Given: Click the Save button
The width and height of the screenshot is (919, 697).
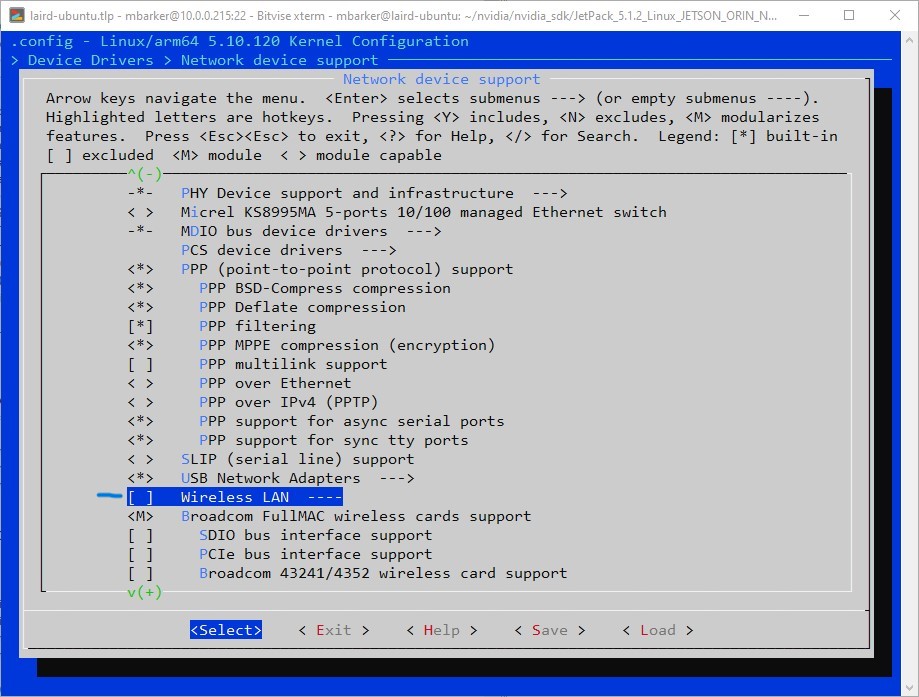Looking at the screenshot, I should pyautogui.click(x=550, y=630).
